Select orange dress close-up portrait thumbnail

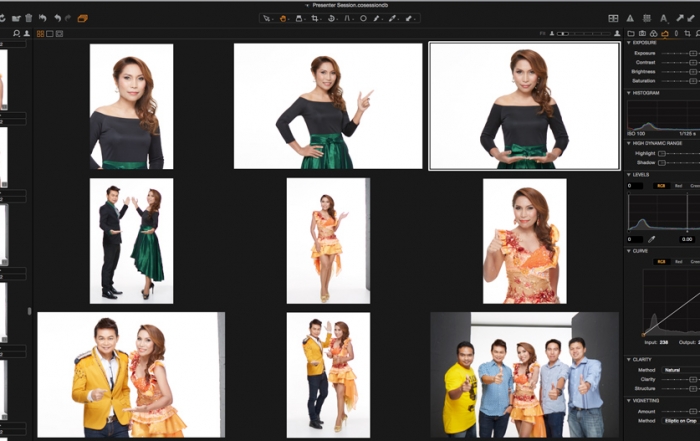pos(525,241)
